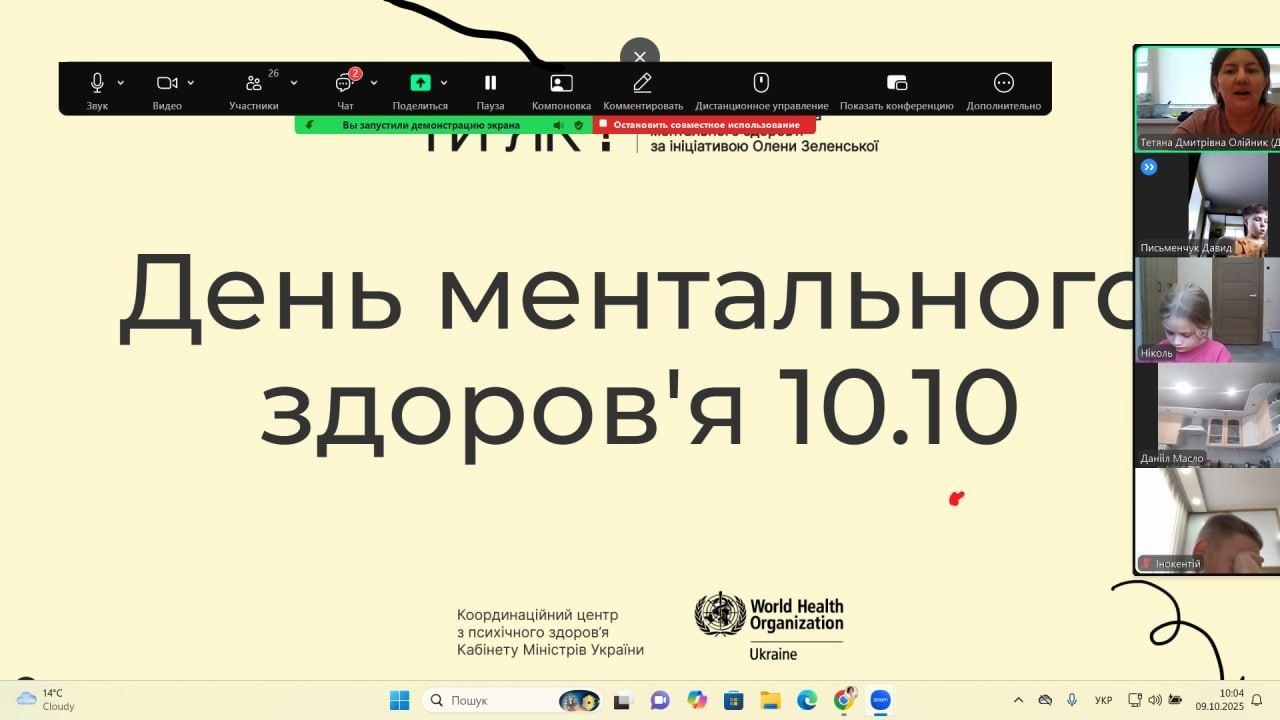The width and height of the screenshot is (1280, 720).
Task: Open the Чат chat icon
Action: 345,83
